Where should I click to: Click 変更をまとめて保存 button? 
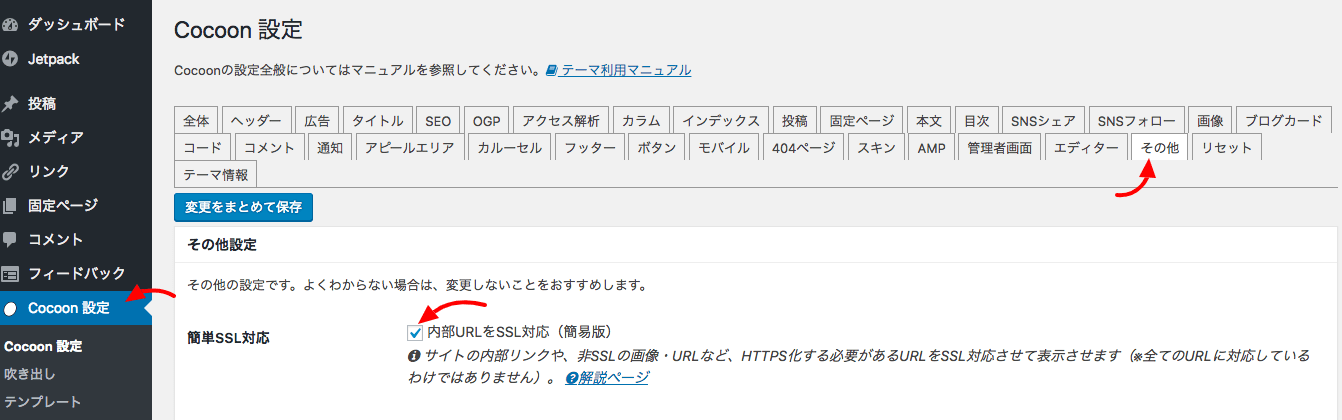click(x=243, y=207)
